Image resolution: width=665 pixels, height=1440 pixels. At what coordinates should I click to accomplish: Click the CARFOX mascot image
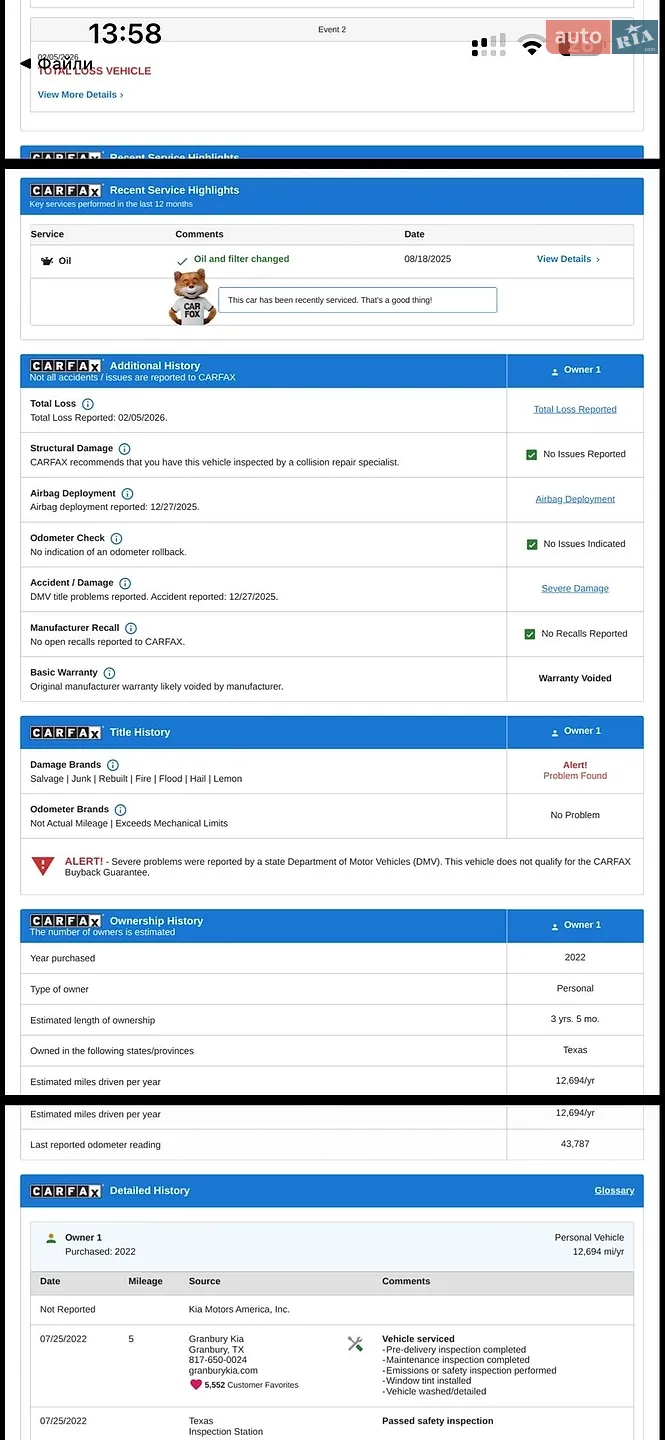pyautogui.click(x=192, y=297)
